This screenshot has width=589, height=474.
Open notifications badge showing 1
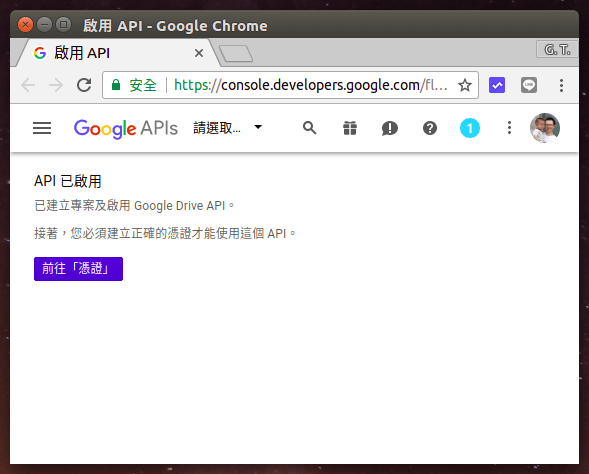[x=470, y=128]
